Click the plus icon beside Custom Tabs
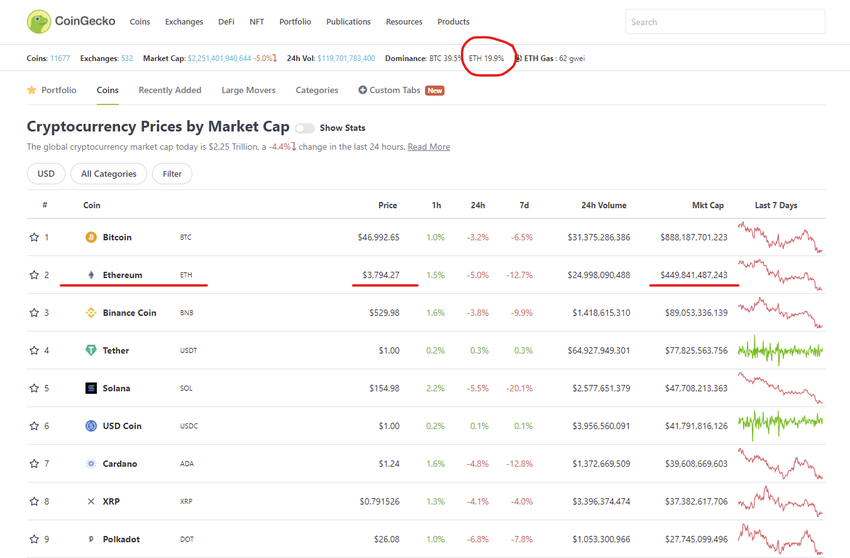 coord(363,90)
